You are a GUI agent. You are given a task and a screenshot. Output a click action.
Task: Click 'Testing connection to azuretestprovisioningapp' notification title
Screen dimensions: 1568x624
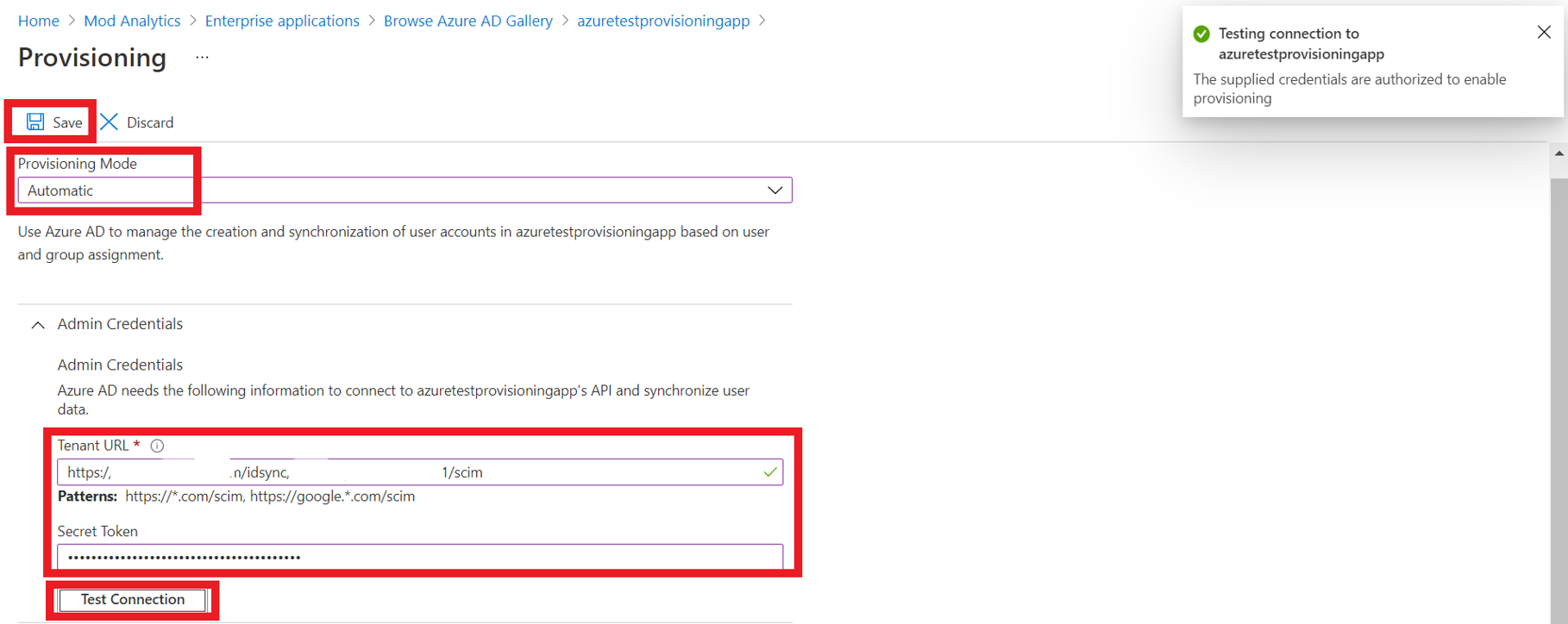tap(1301, 44)
